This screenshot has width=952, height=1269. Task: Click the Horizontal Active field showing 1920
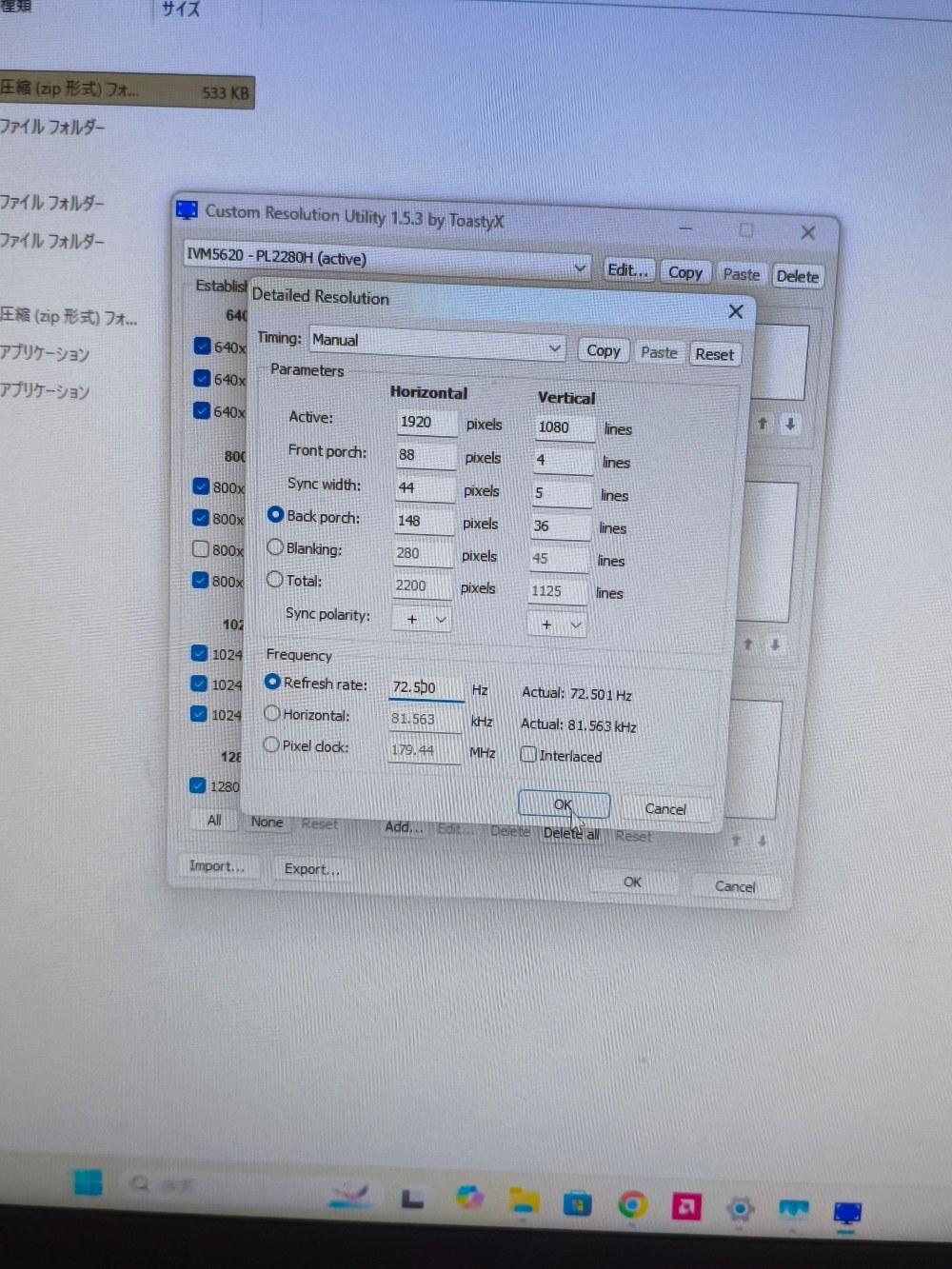coord(426,422)
